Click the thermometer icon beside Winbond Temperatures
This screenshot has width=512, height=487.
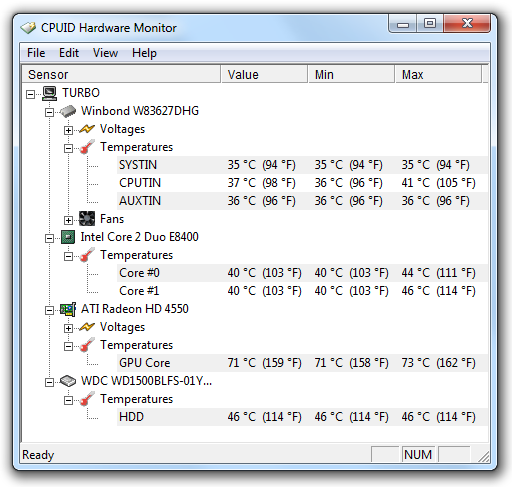[x=87, y=147]
